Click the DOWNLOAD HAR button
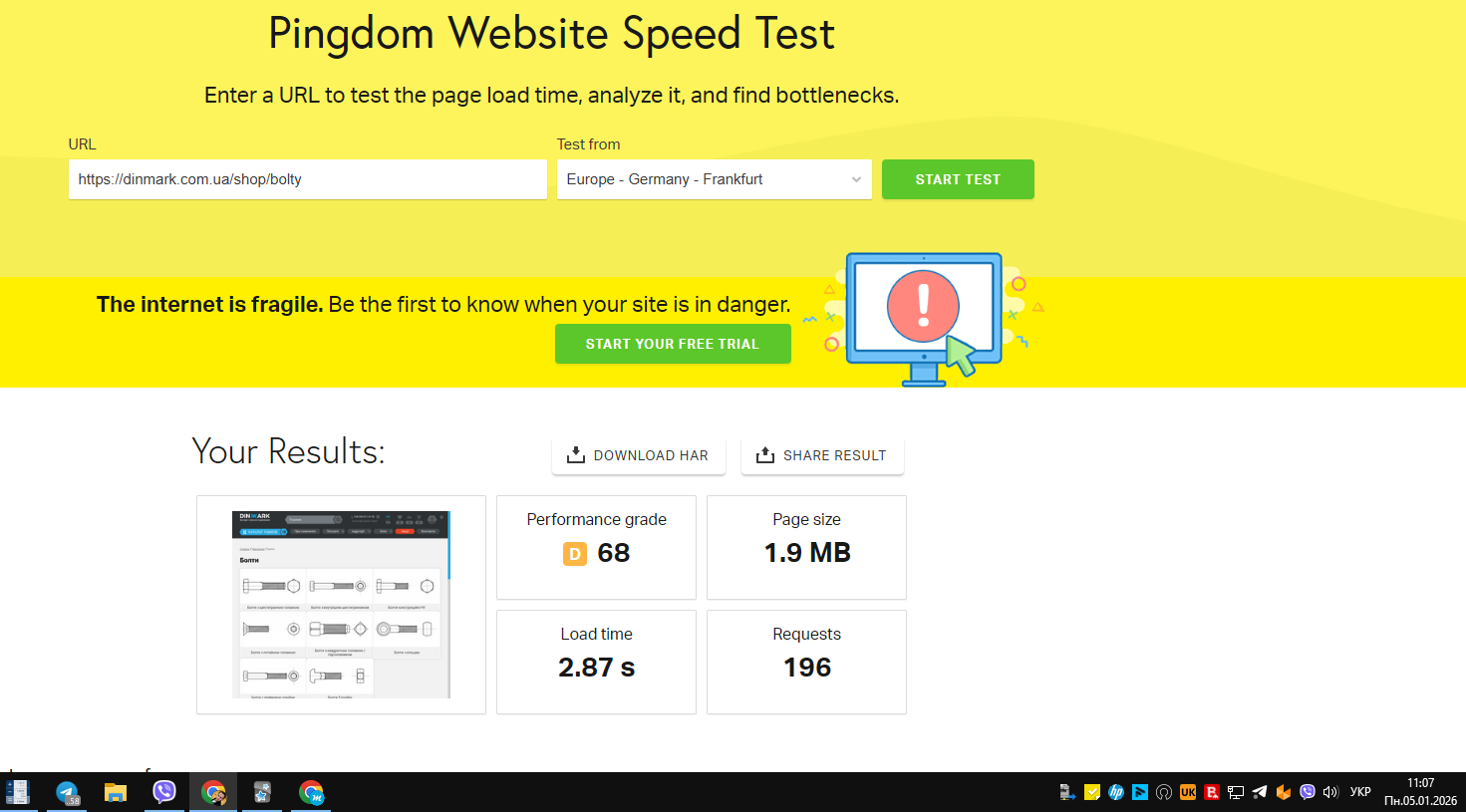 click(639, 455)
